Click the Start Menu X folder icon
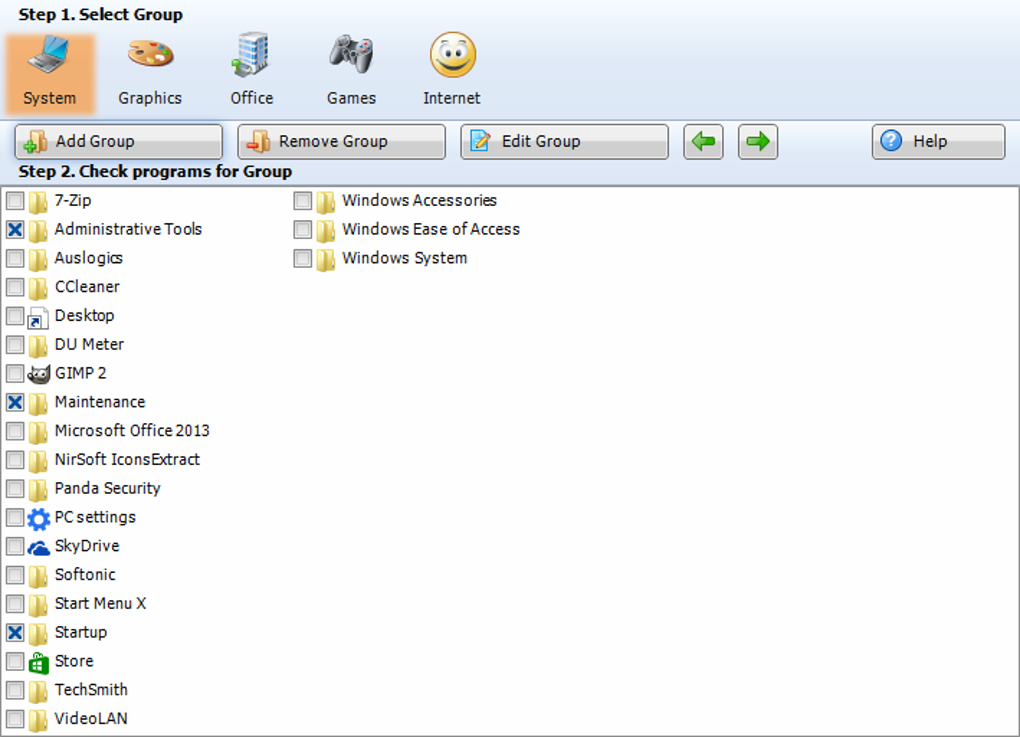The image size is (1020, 737). coord(38,604)
